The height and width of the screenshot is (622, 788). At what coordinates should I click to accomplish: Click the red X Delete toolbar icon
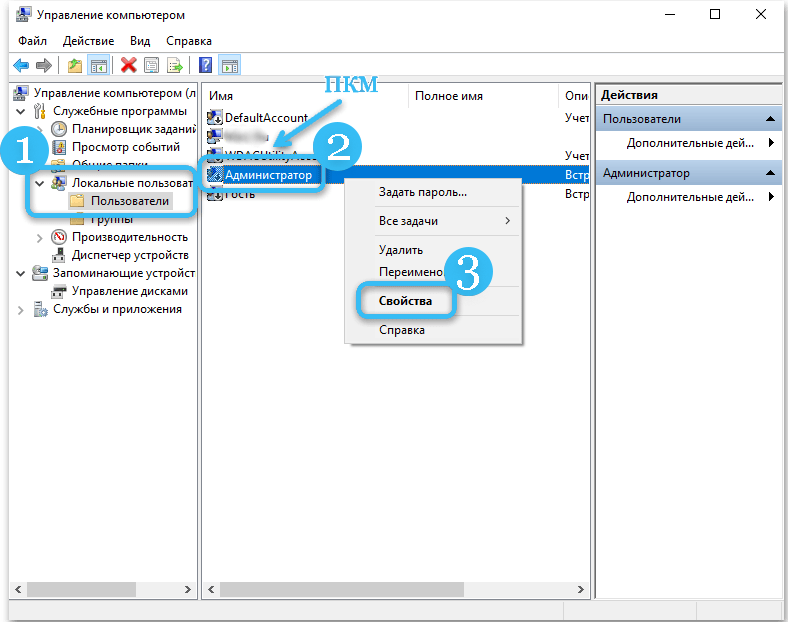click(x=128, y=66)
